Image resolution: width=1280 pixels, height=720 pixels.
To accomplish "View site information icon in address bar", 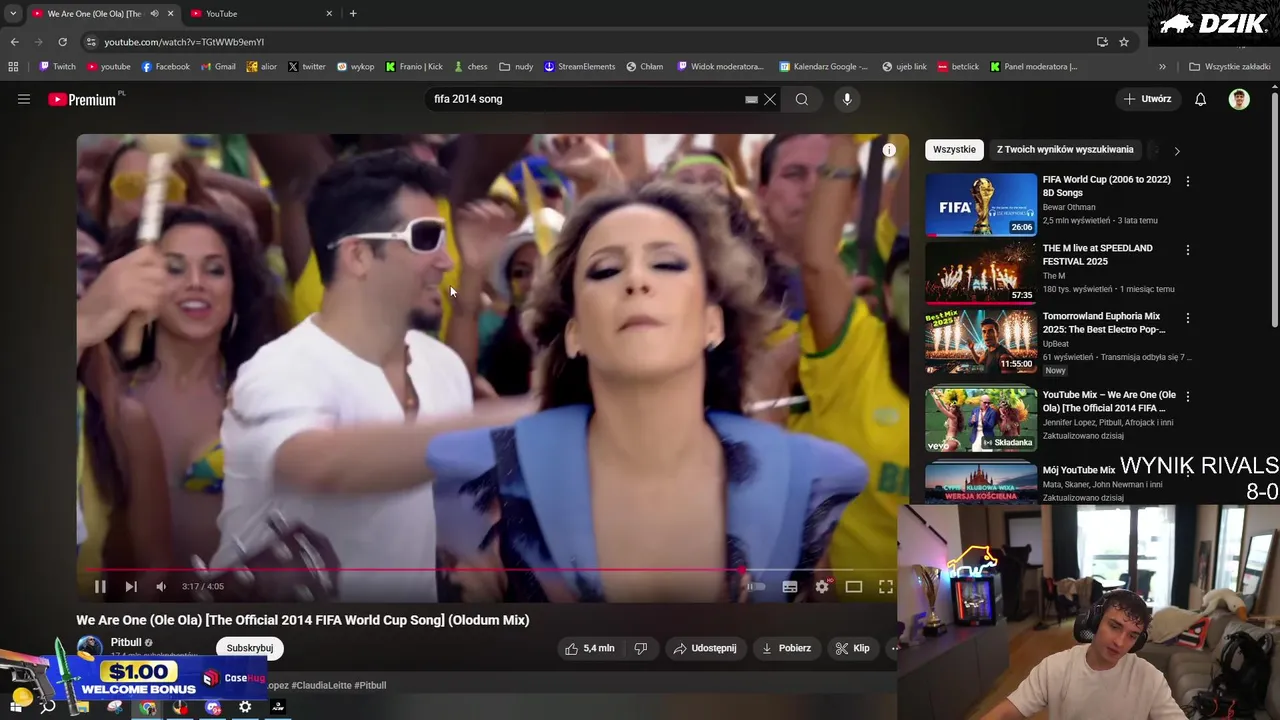I will point(91,42).
